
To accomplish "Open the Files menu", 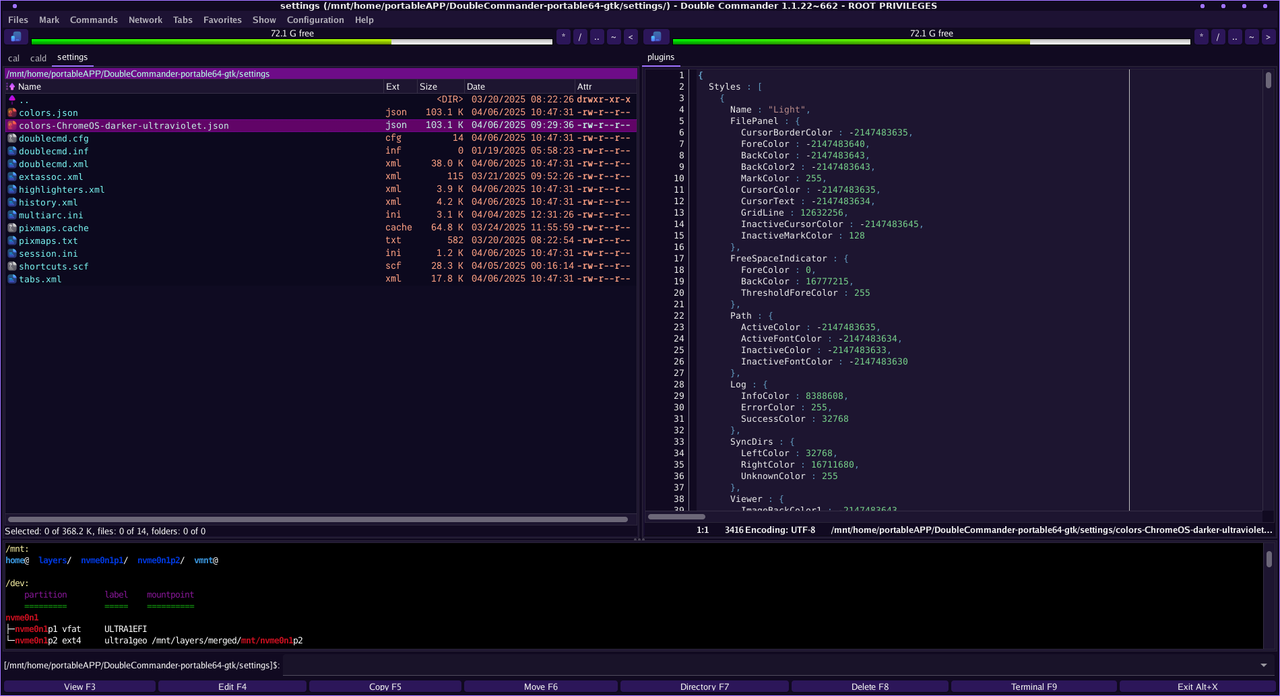I will coord(18,20).
